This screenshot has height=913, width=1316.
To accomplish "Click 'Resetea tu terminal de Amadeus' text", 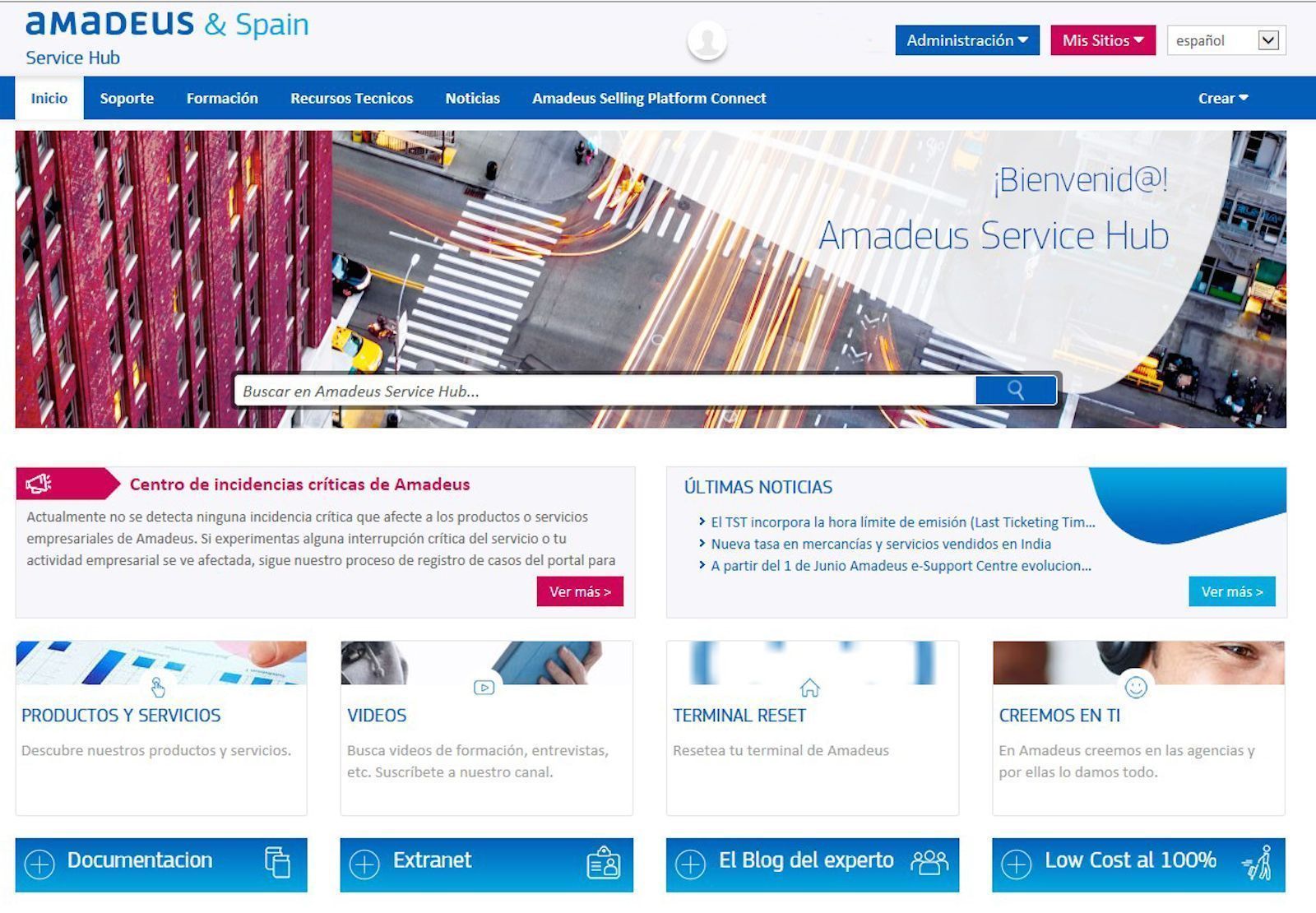I will [x=781, y=750].
